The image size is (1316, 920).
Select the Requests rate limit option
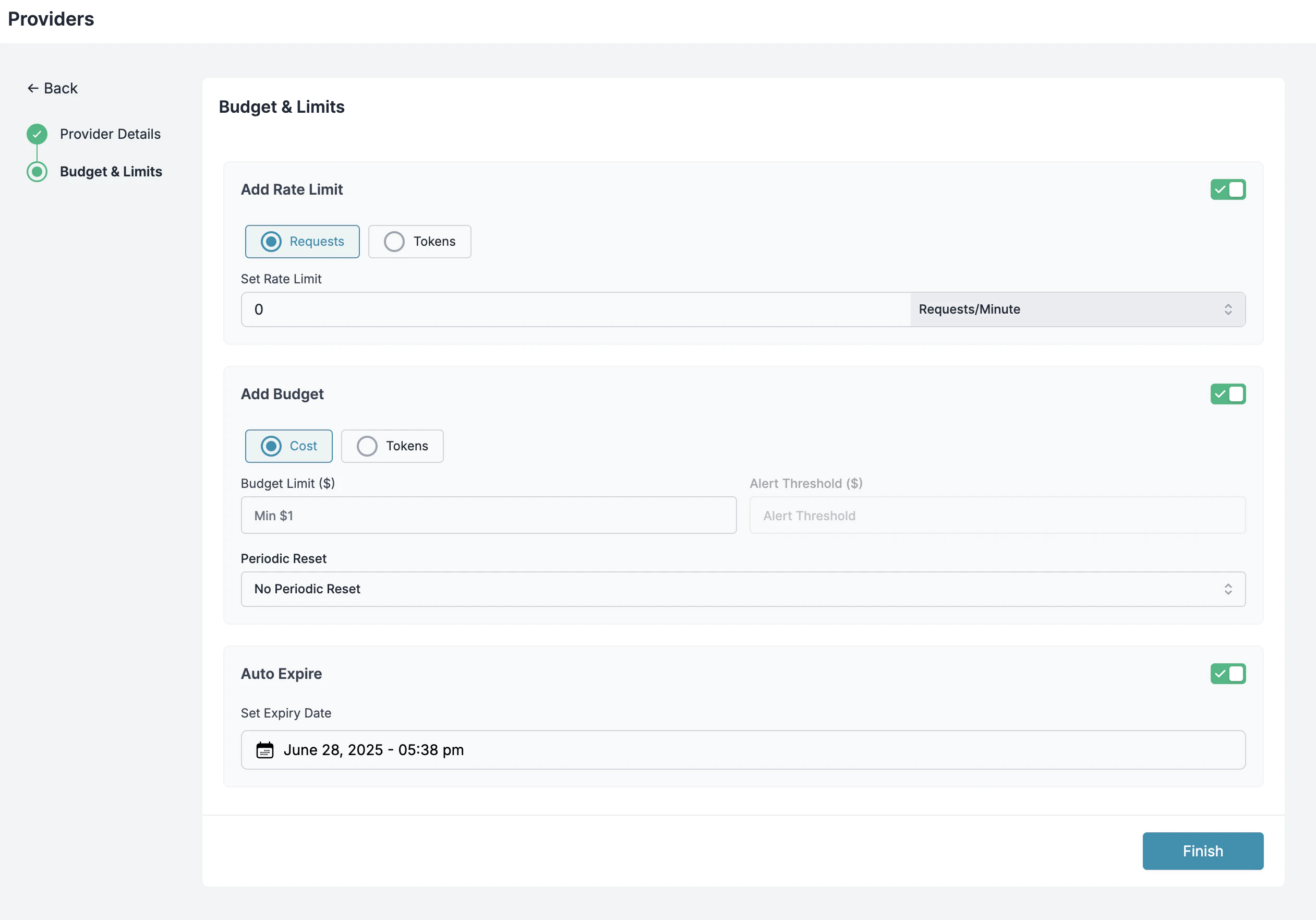pyautogui.click(x=302, y=242)
